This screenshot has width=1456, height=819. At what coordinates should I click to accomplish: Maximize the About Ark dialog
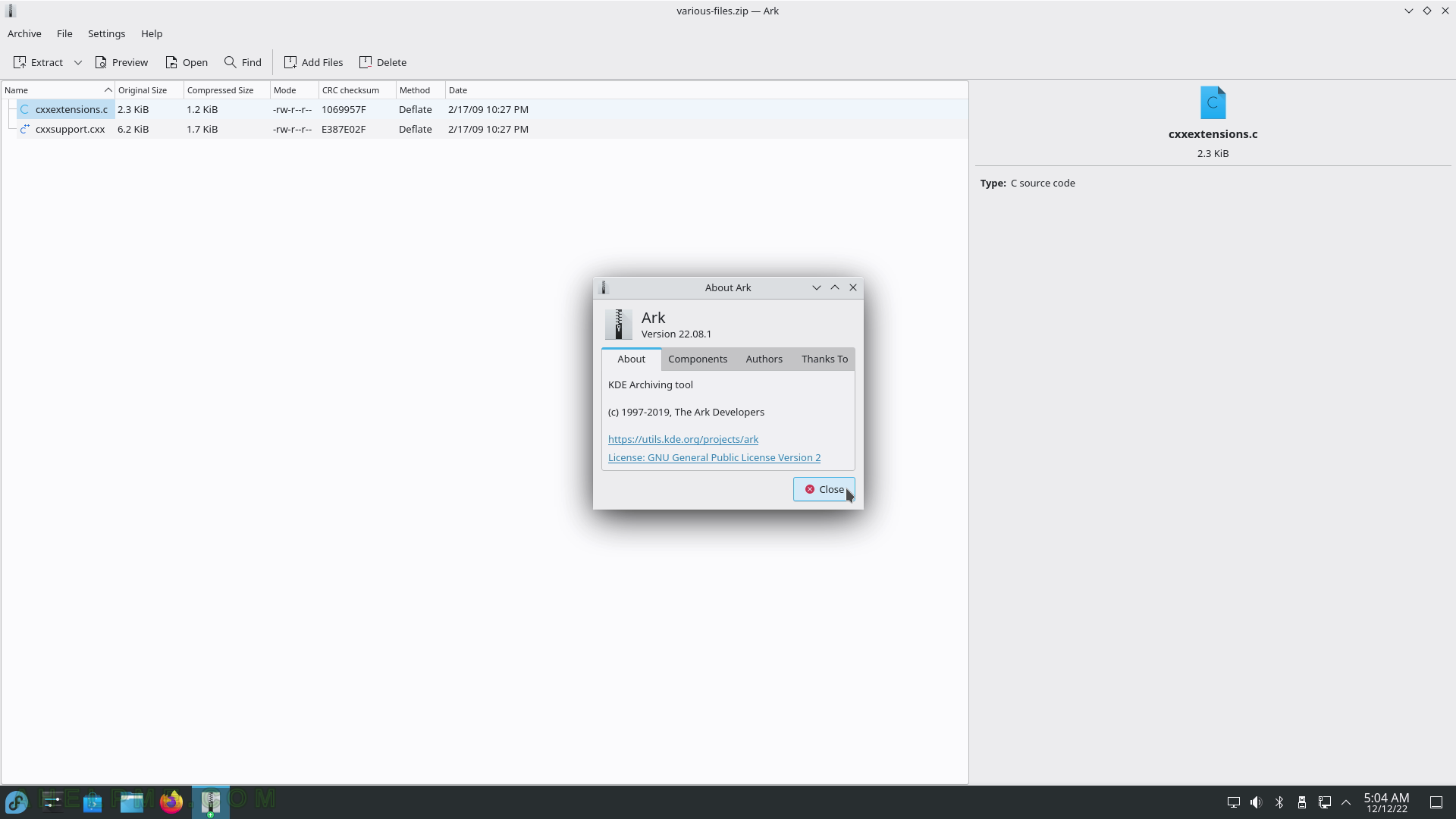(835, 287)
